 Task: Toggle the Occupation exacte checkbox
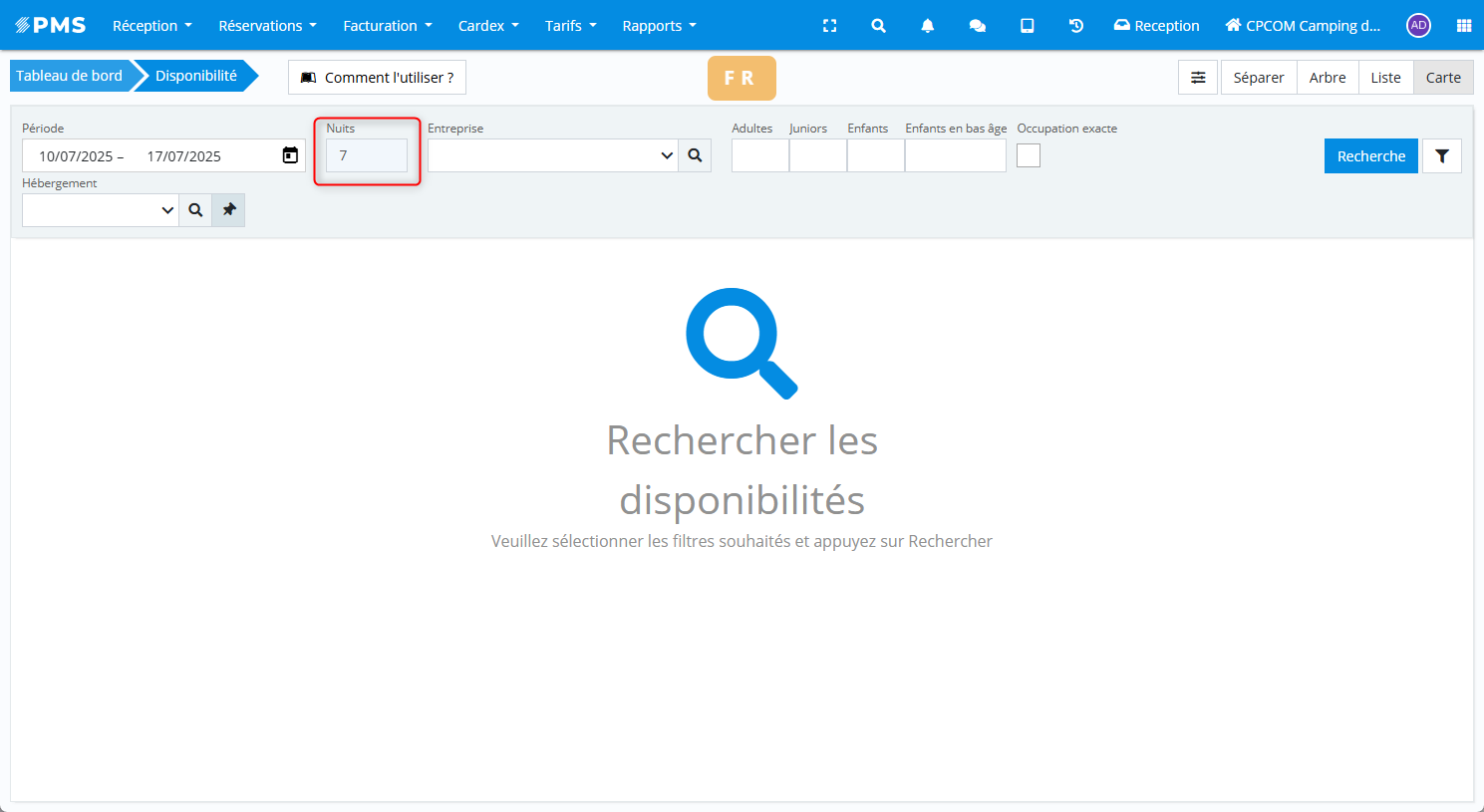pos(1029,155)
